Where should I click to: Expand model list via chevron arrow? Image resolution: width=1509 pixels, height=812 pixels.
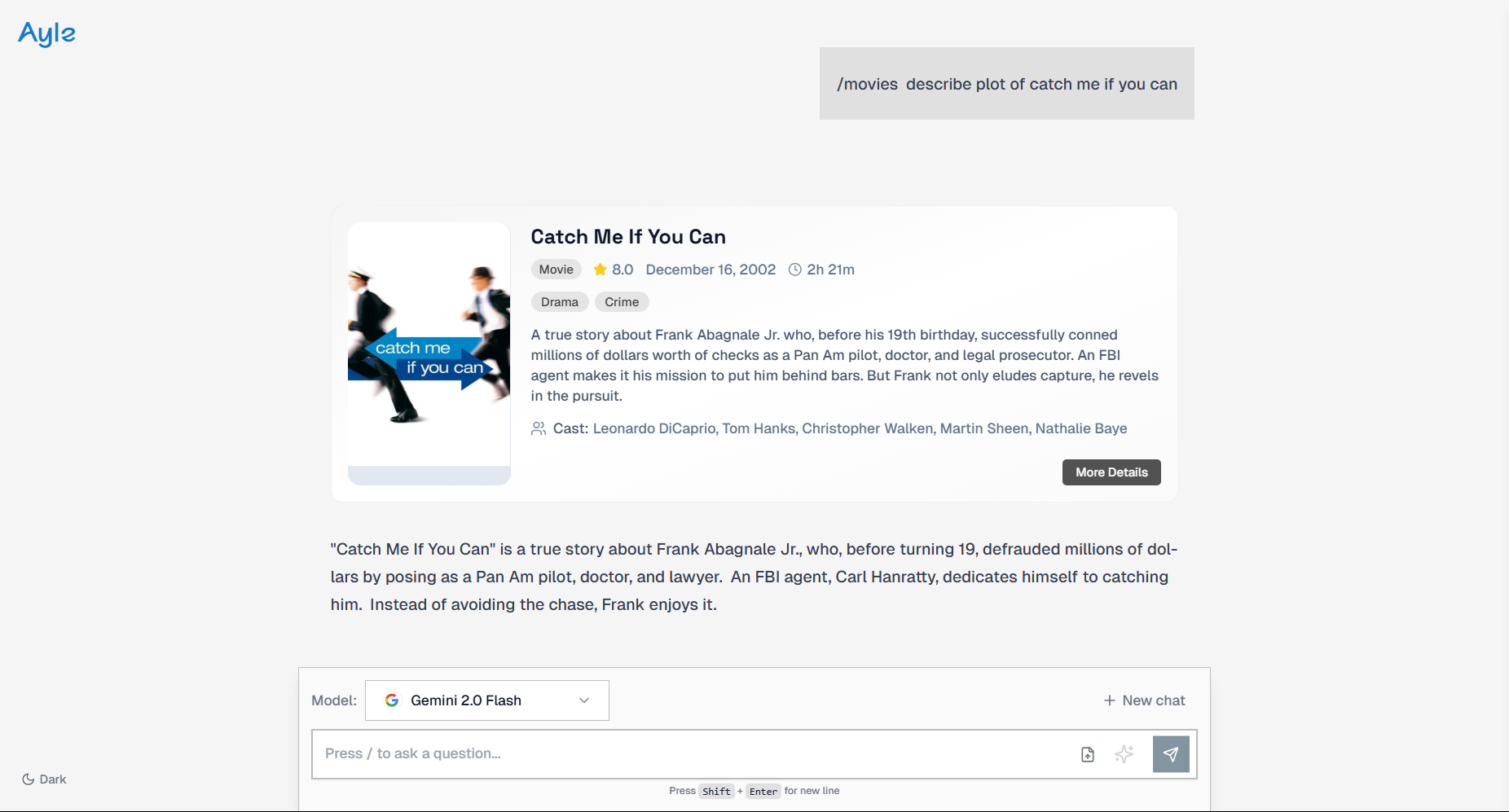(584, 700)
